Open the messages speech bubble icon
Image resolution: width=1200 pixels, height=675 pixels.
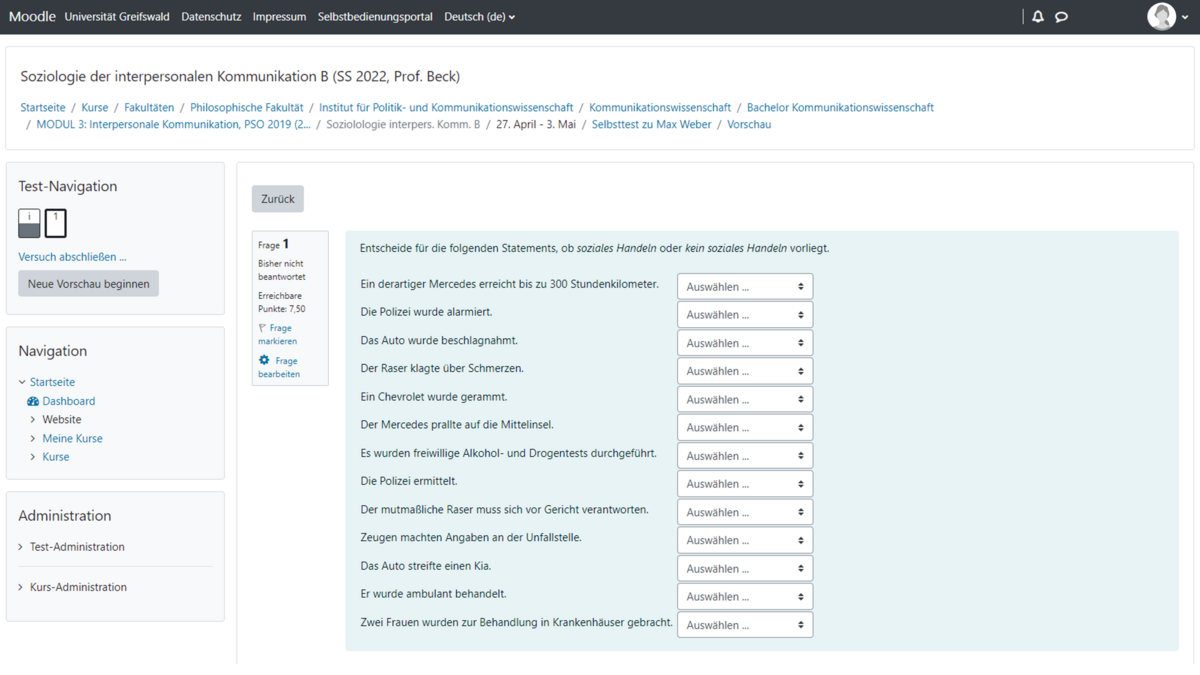pyautogui.click(x=1061, y=17)
